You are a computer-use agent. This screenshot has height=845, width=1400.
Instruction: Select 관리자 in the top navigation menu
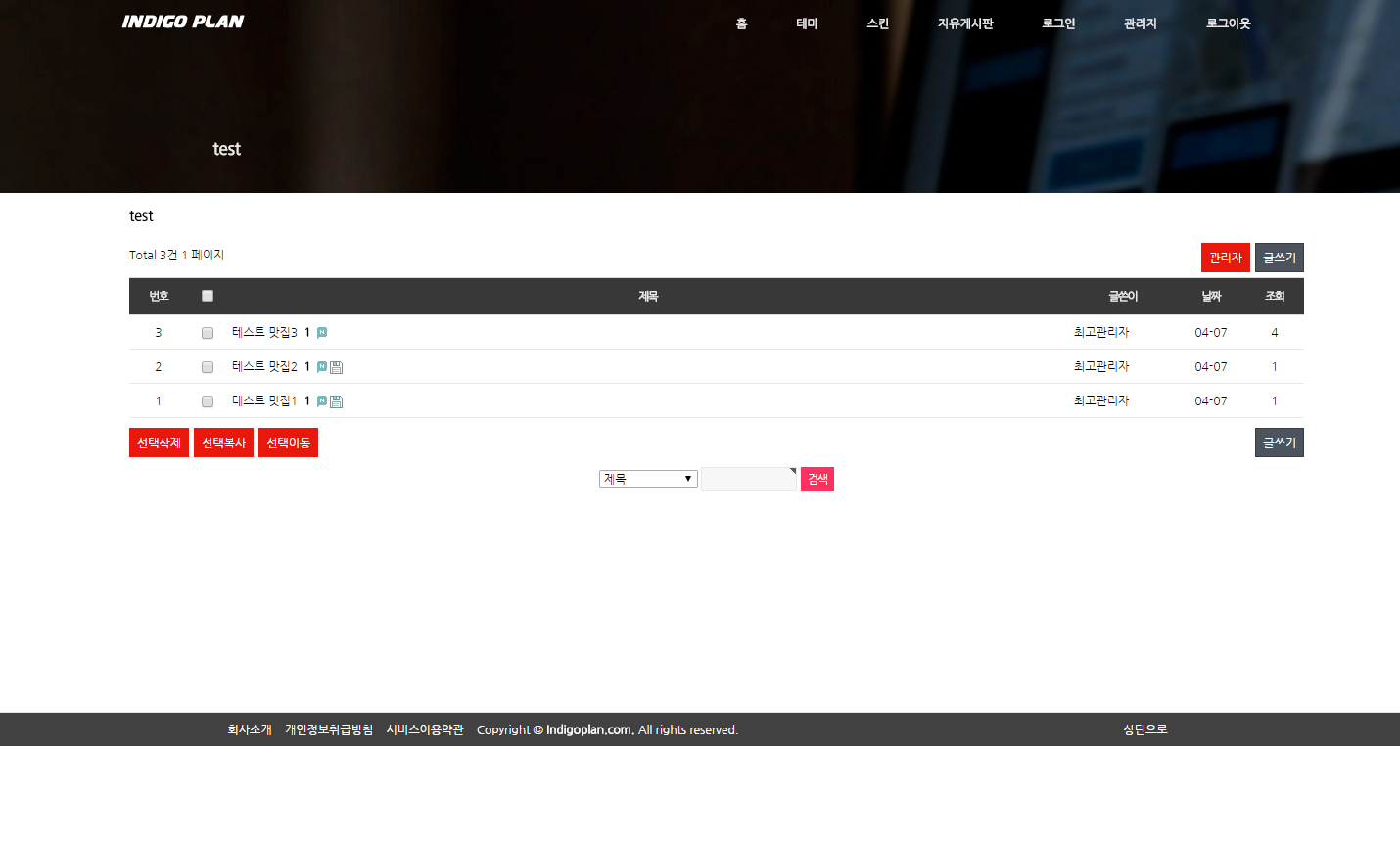[1141, 23]
